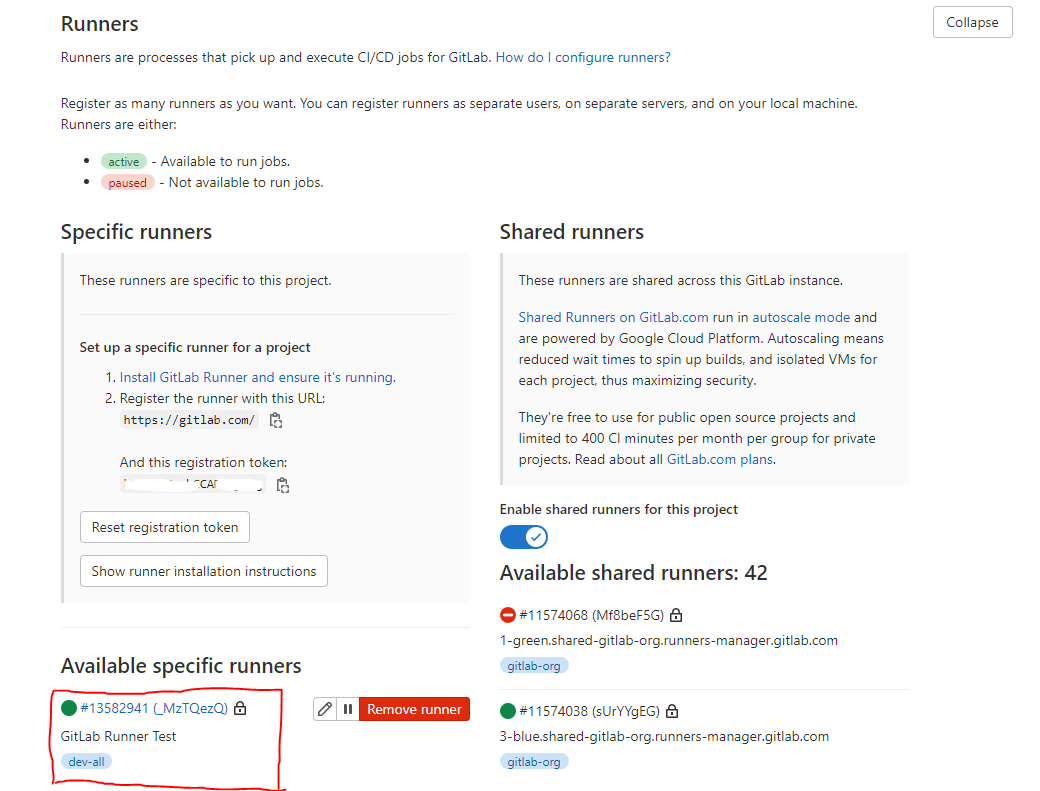Click the green active badge

tap(123, 162)
